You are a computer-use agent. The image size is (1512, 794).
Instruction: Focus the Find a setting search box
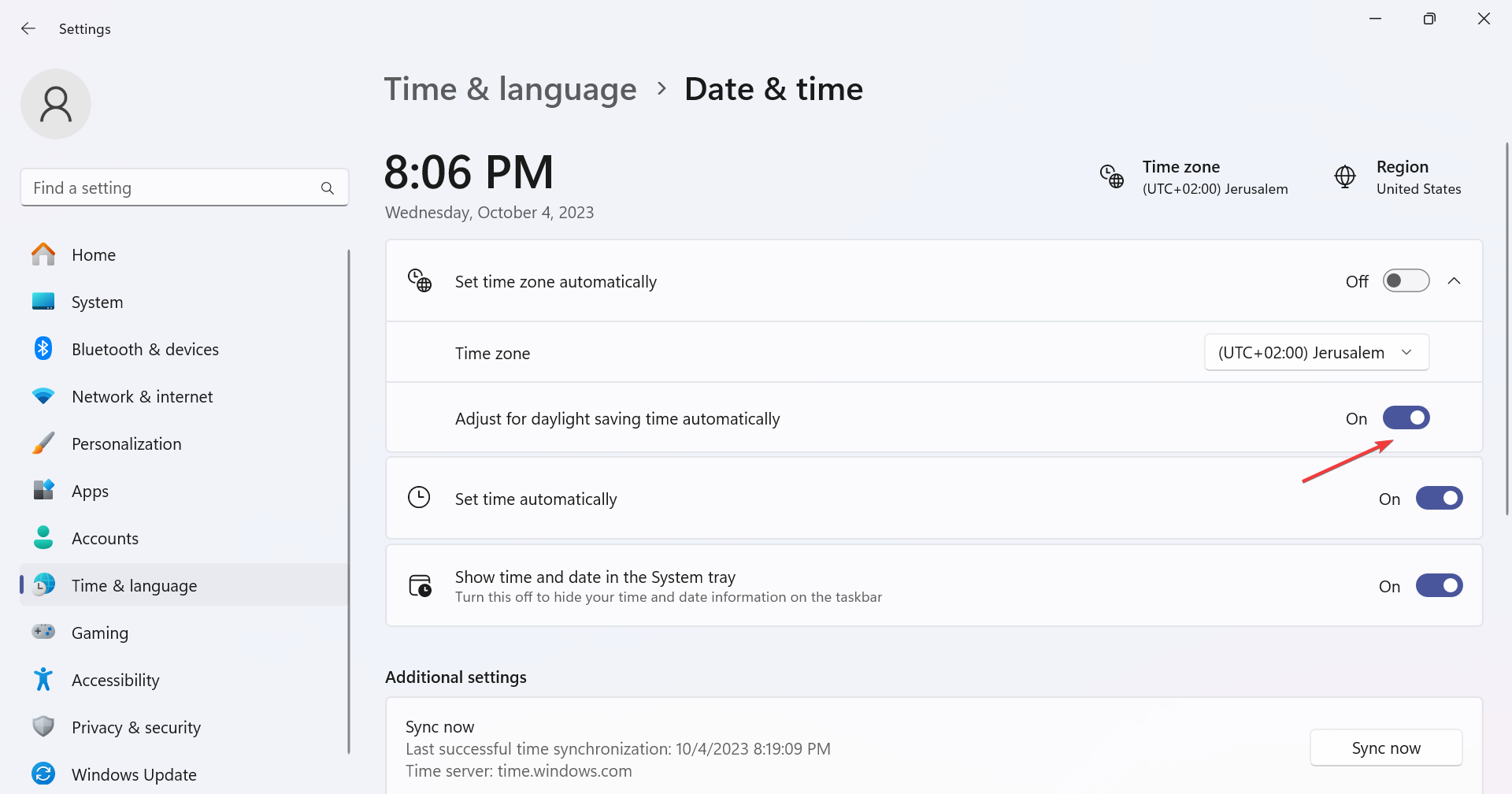point(184,187)
